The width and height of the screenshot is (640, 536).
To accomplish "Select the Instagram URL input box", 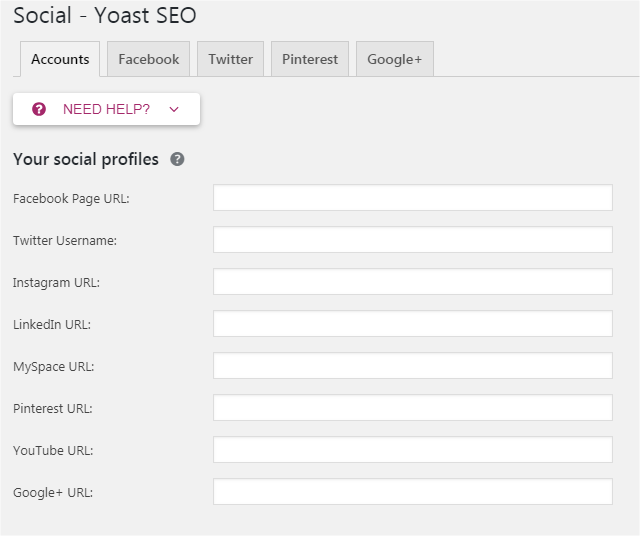I will point(413,282).
